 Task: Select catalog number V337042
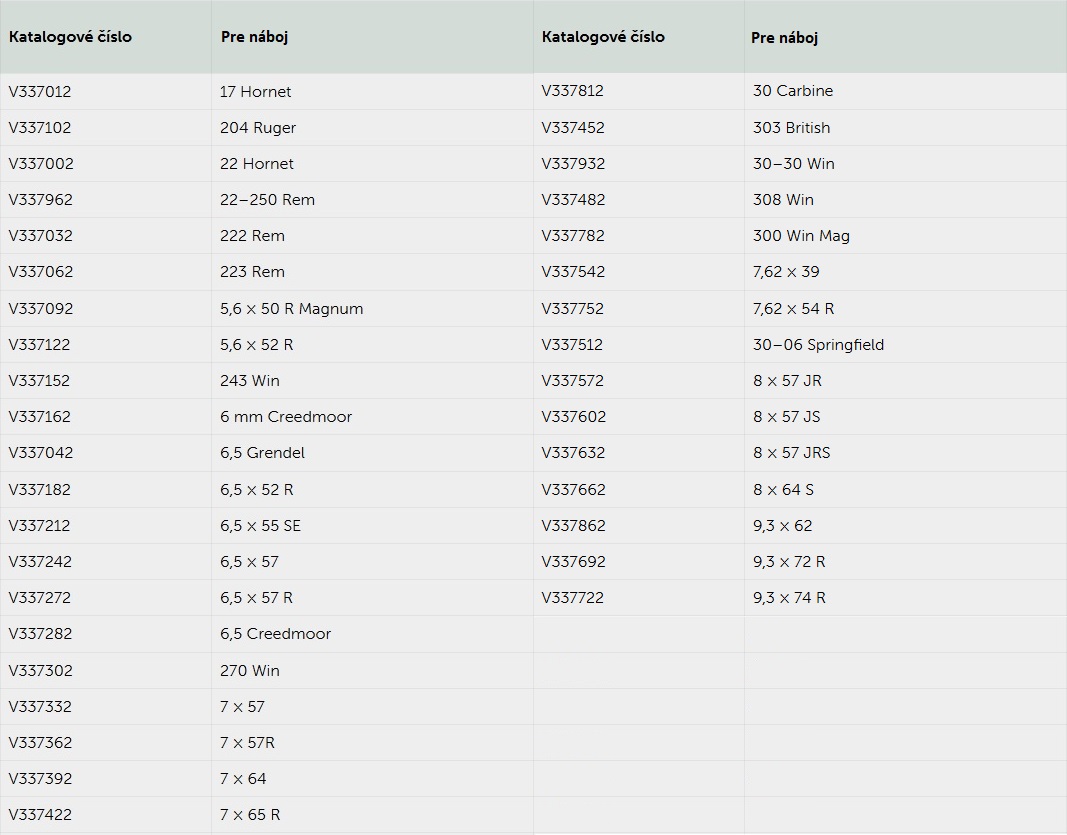(x=41, y=453)
